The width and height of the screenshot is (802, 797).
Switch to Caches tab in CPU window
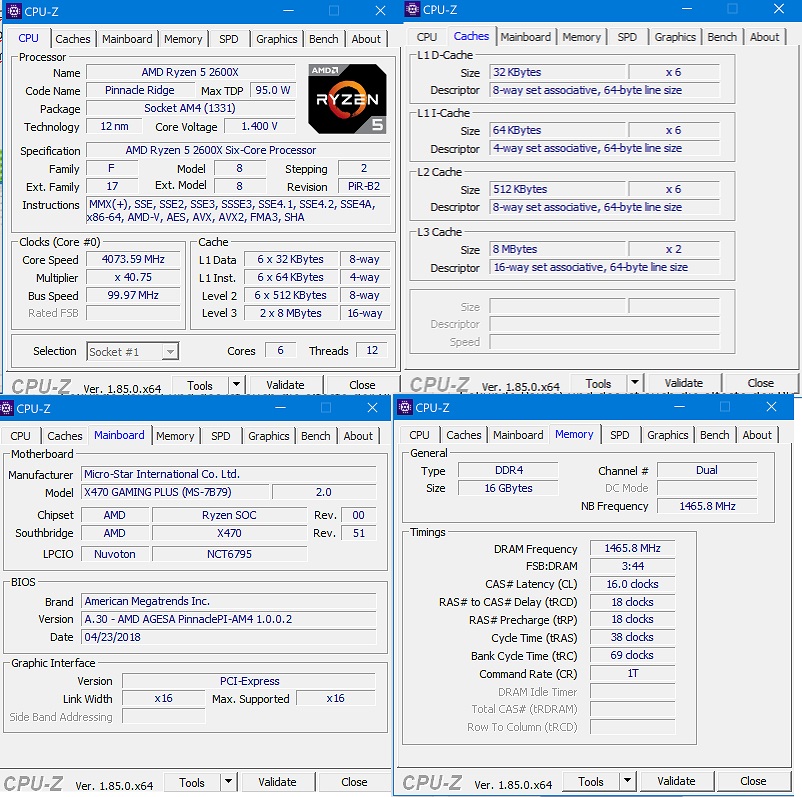click(x=73, y=39)
